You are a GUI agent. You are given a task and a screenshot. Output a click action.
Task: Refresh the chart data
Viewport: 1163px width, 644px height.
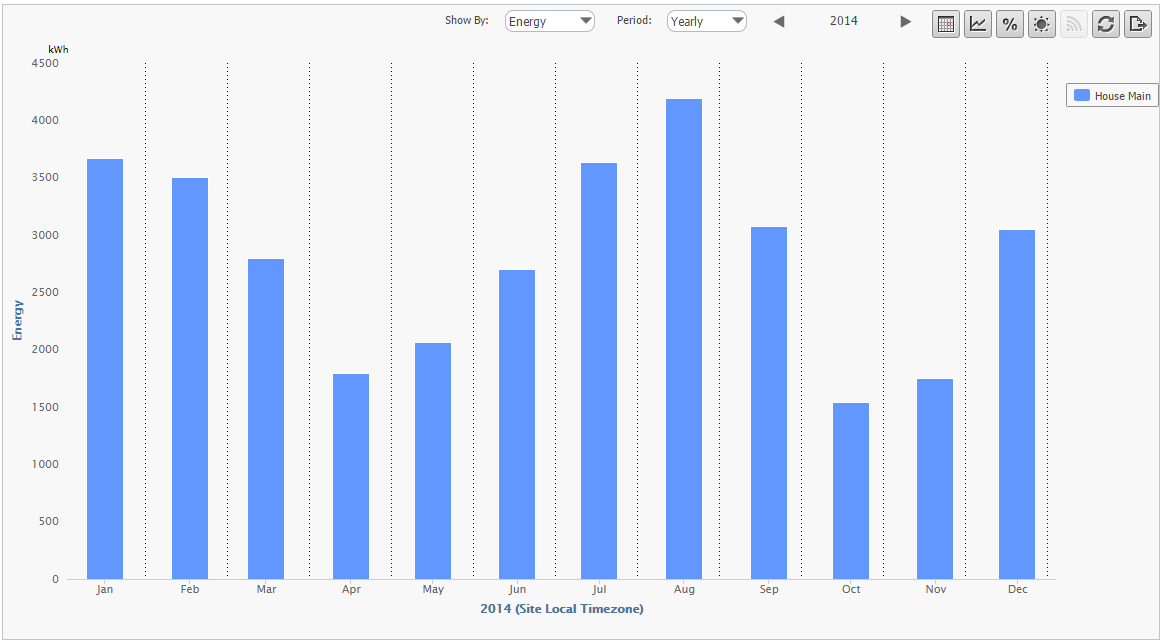click(1106, 24)
